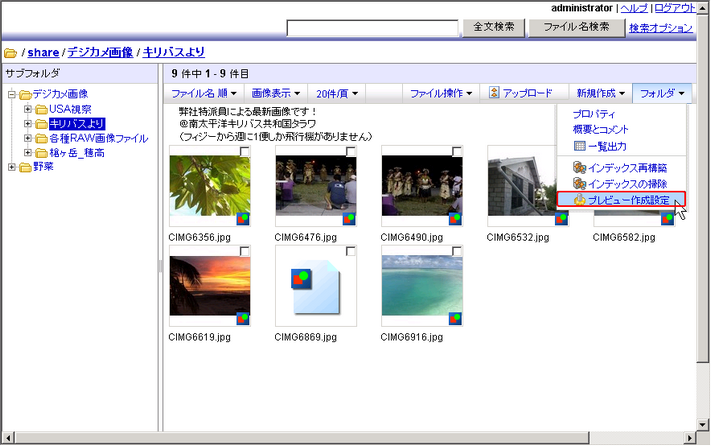Tick the checkbox on CIMG6476.jpg
711x446 pixels.
[351, 151]
